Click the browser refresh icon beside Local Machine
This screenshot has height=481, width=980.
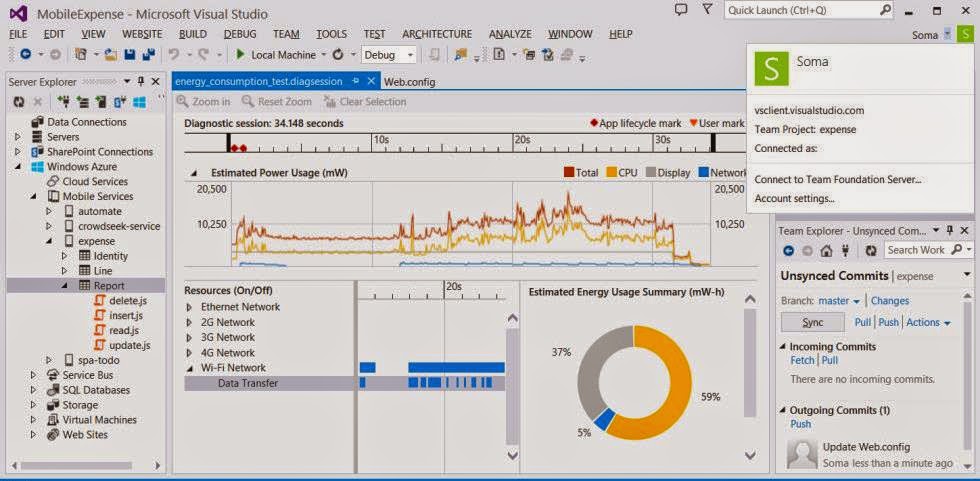[x=338, y=55]
